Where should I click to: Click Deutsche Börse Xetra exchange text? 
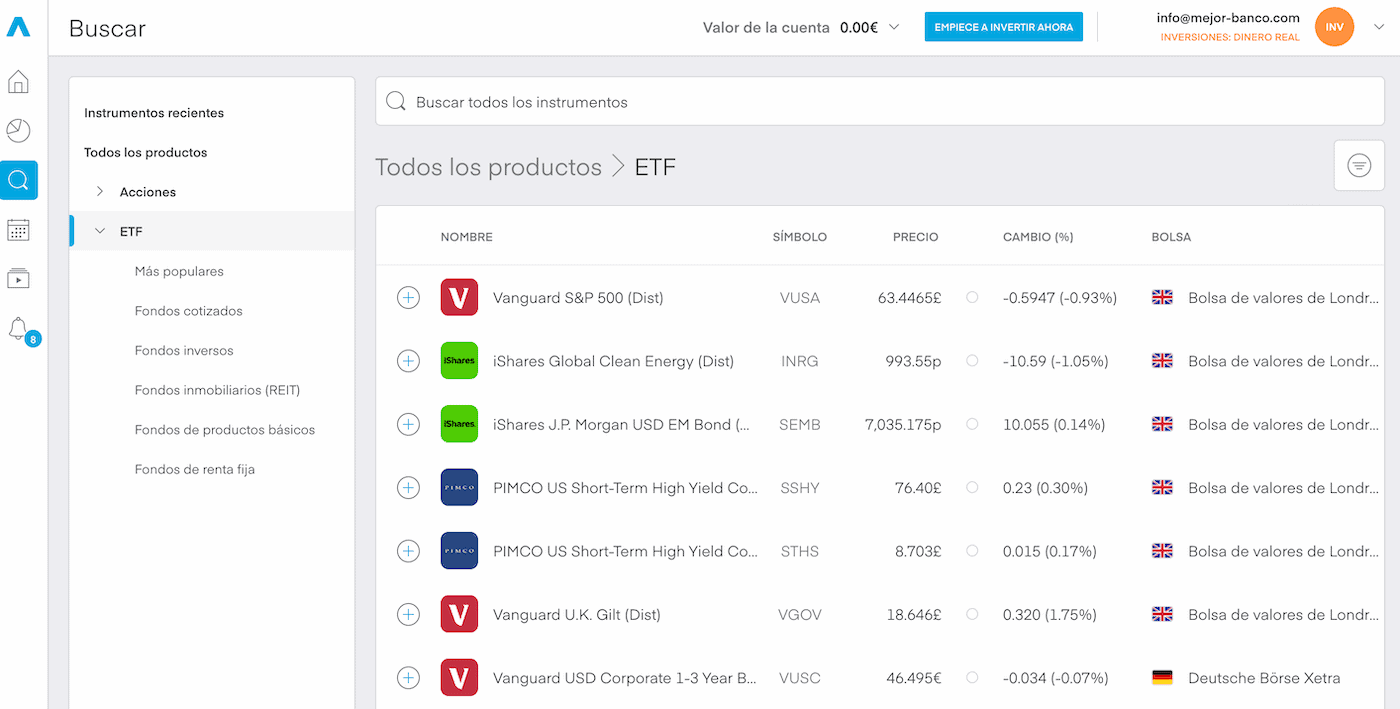pos(1264,678)
